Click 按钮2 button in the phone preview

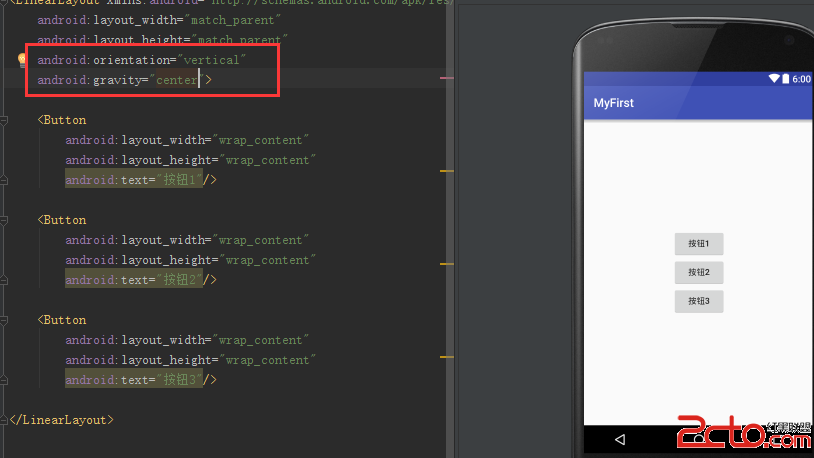click(699, 272)
